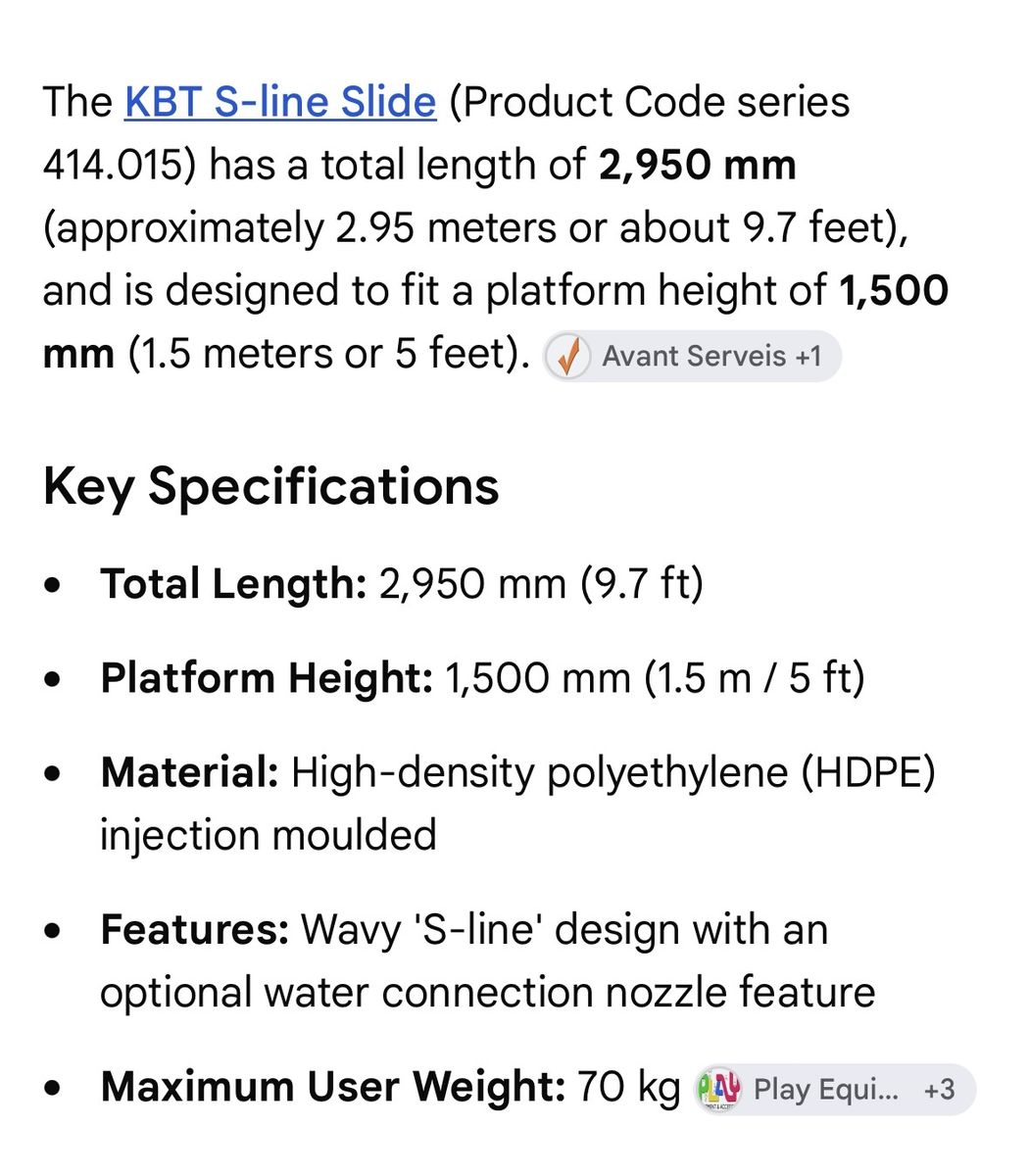Viewport: 1029px width, 1176px height.
Task: Click the Material label in the list
Action: point(190,772)
